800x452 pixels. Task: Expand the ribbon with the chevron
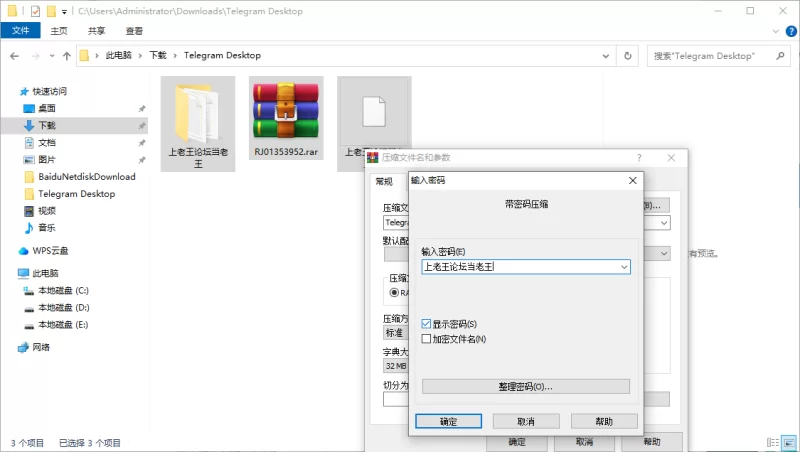(x=776, y=31)
